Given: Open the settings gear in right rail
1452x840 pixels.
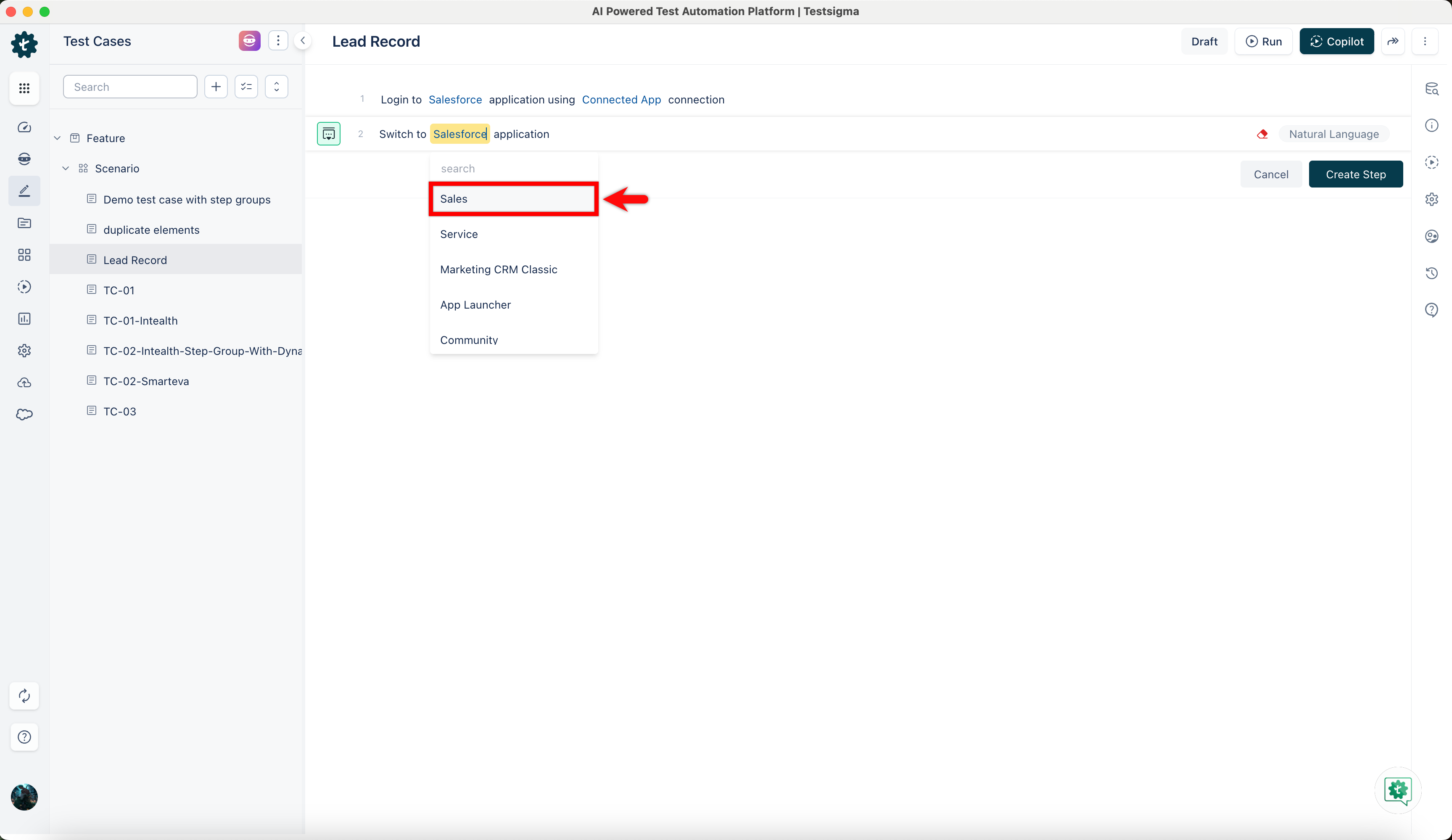Looking at the screenshot, I should pyautogui.click(x=1432, y=199).
